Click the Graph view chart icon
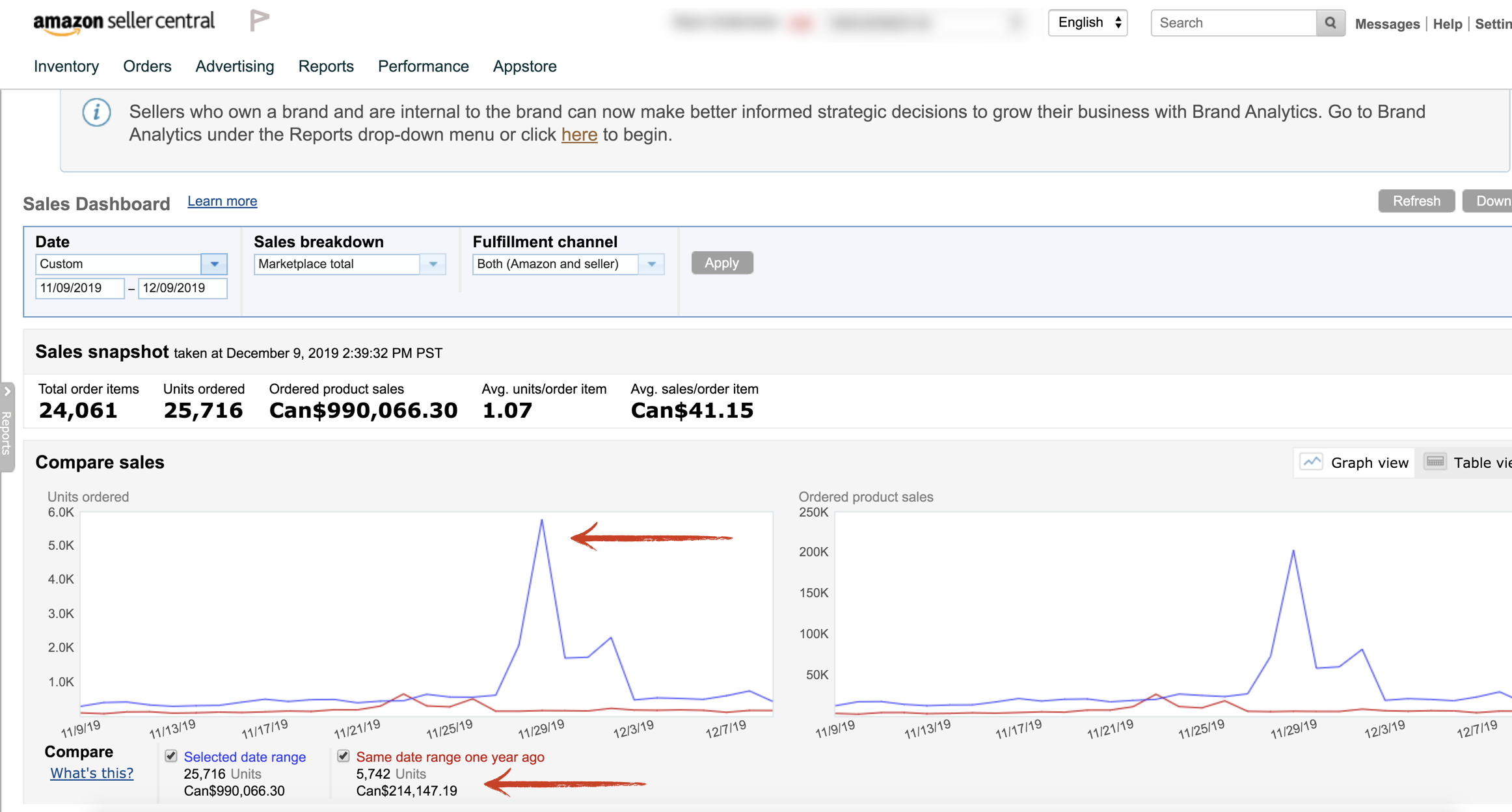Viewport: 1512px width, 812px height. [x=1312, y=462]
